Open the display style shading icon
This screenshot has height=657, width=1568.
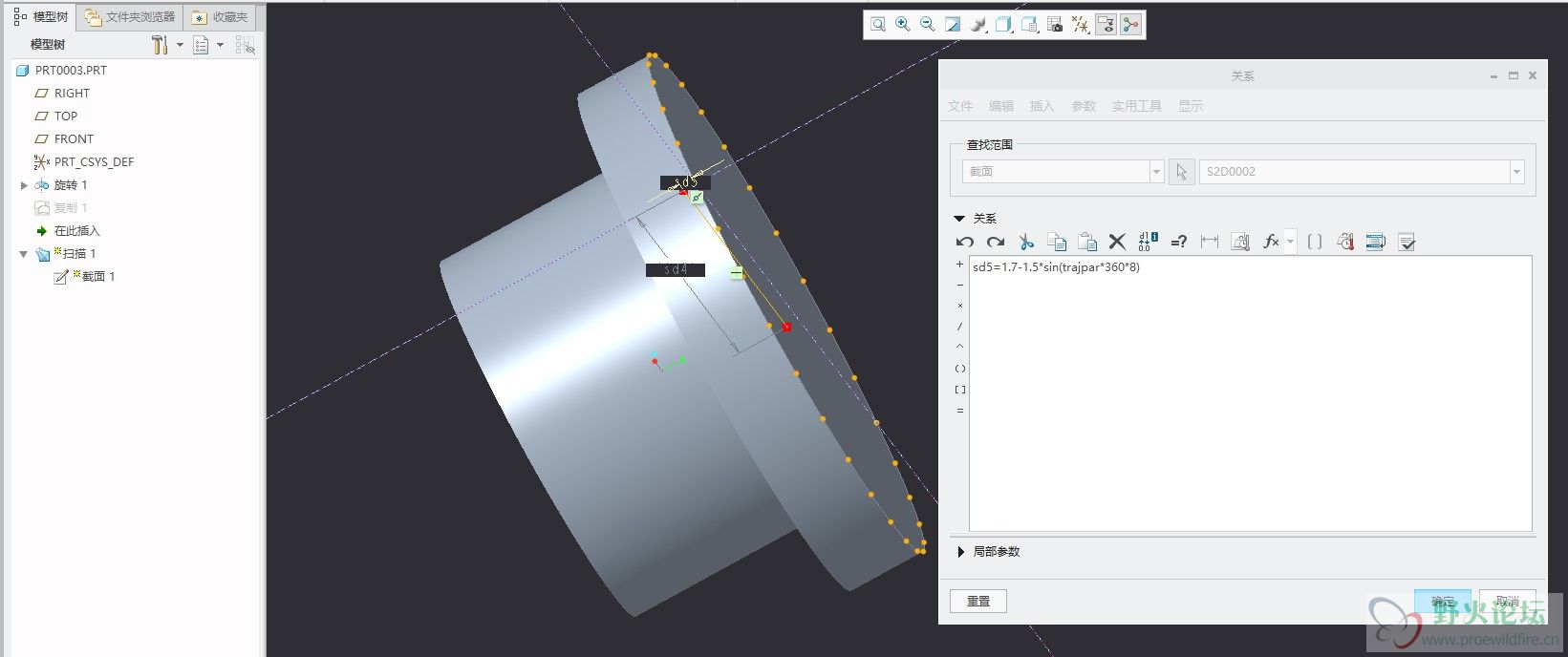coord(977,25)
